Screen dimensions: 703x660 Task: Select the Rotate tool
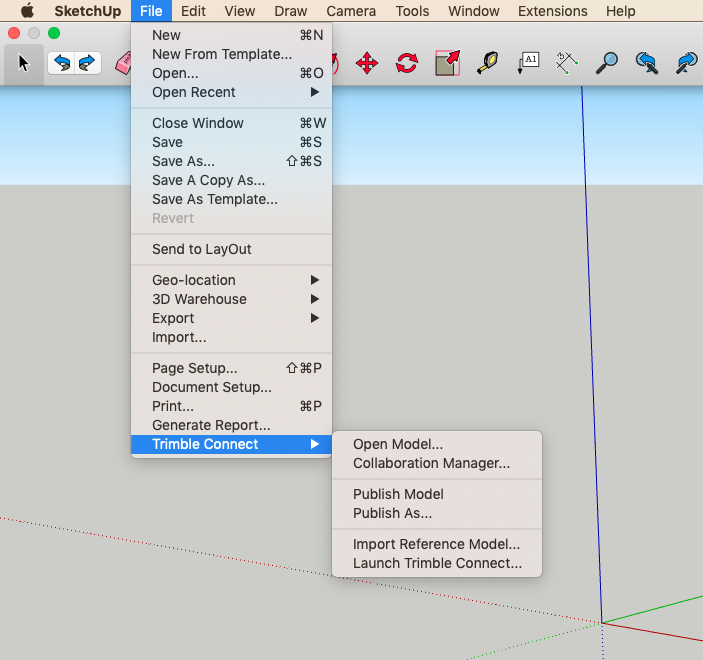pyautogui.click(x=407, y=63)
